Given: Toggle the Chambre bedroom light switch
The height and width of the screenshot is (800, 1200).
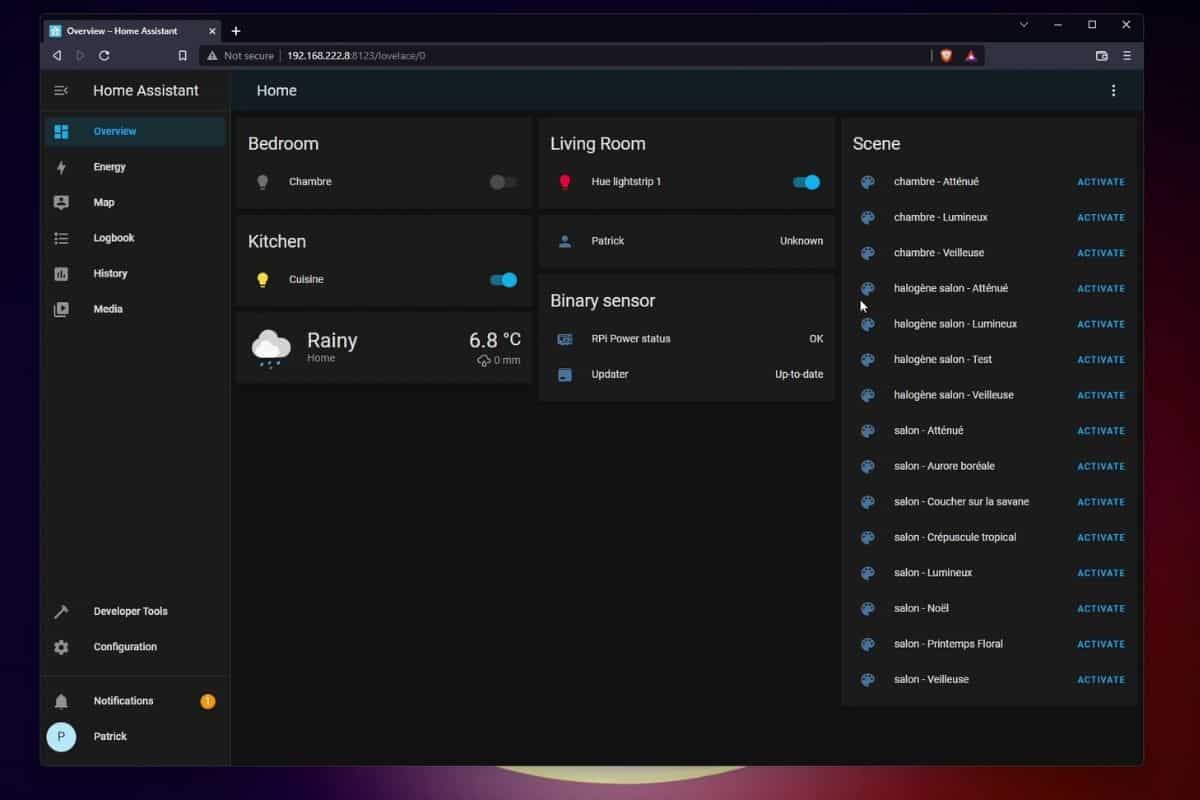Looking at the screenshot, I should [x=503, y=182].
